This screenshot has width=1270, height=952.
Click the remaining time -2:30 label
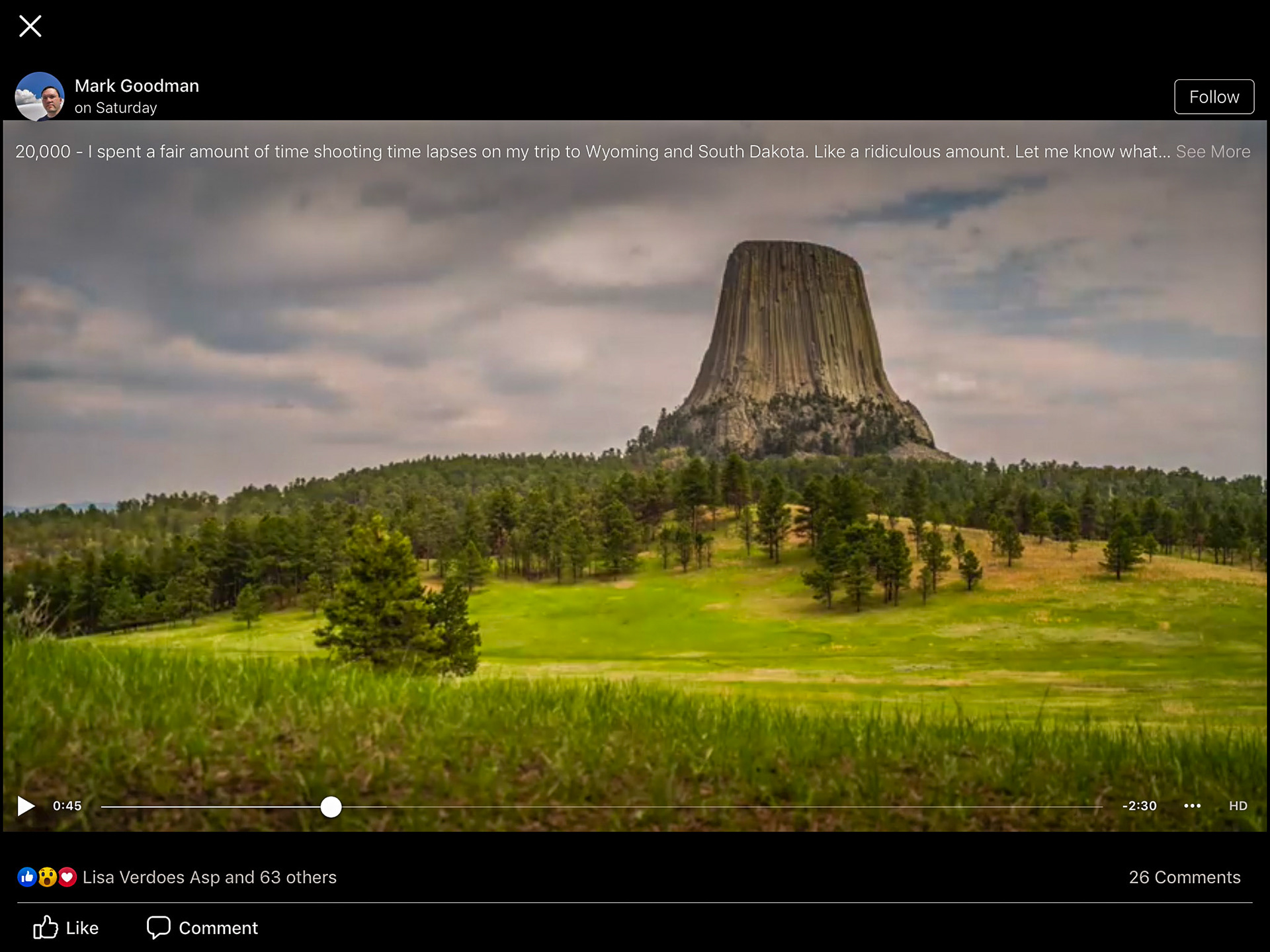point(1139,806)
